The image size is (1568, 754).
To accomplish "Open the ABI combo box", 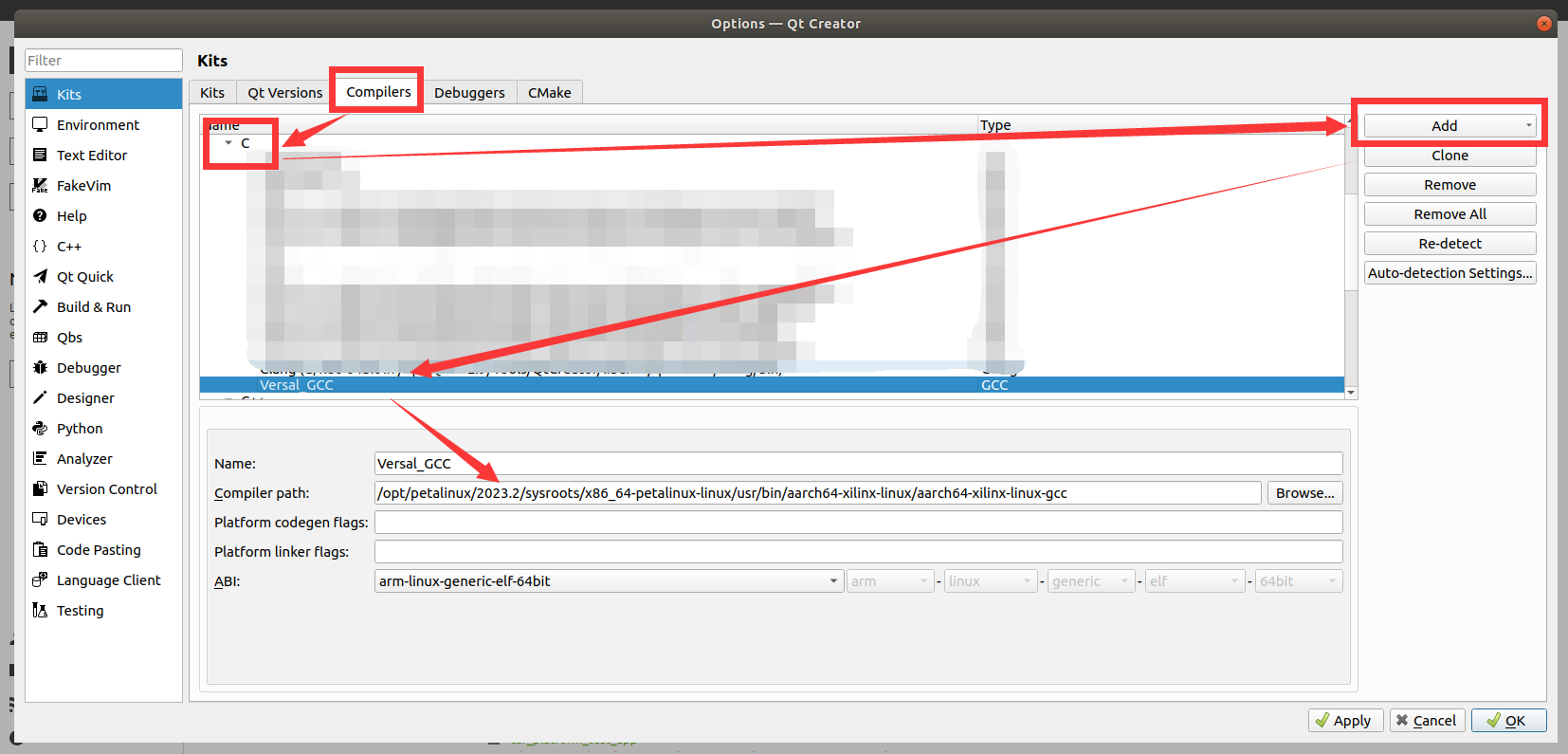I will coord(609,581).
